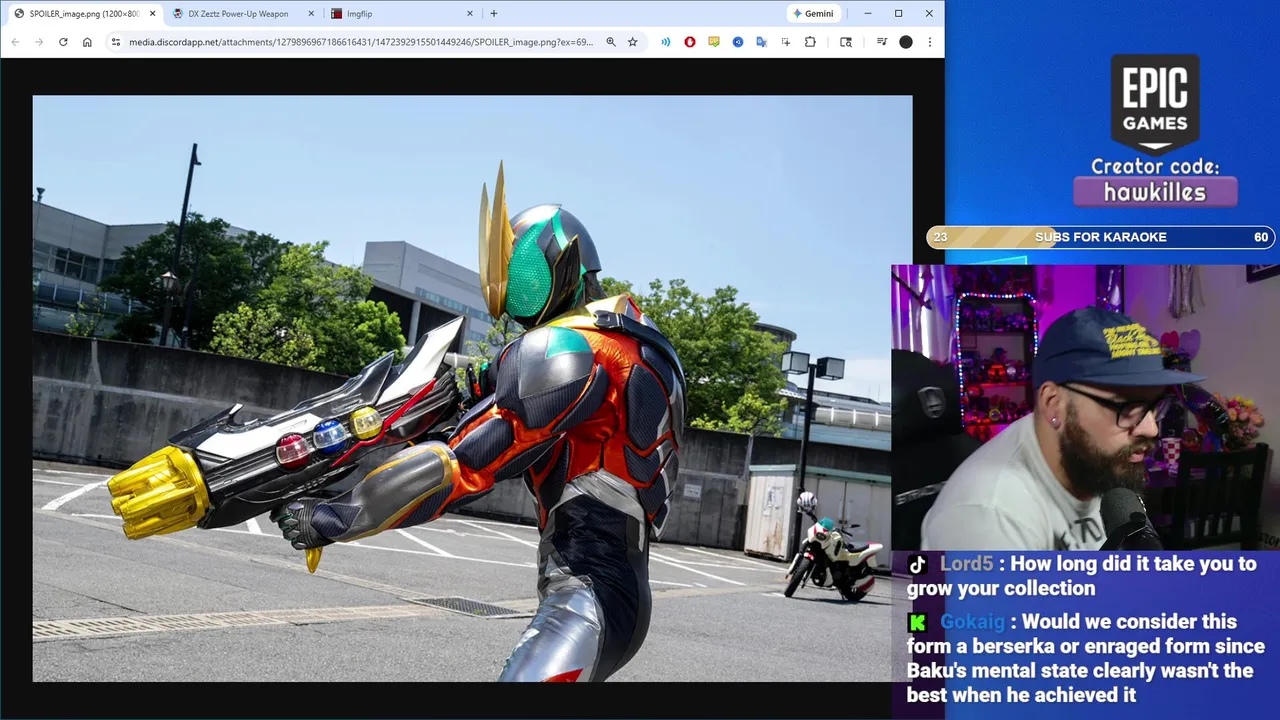
Task: Open the blue circular extension icon
Action: pos(738,42)
